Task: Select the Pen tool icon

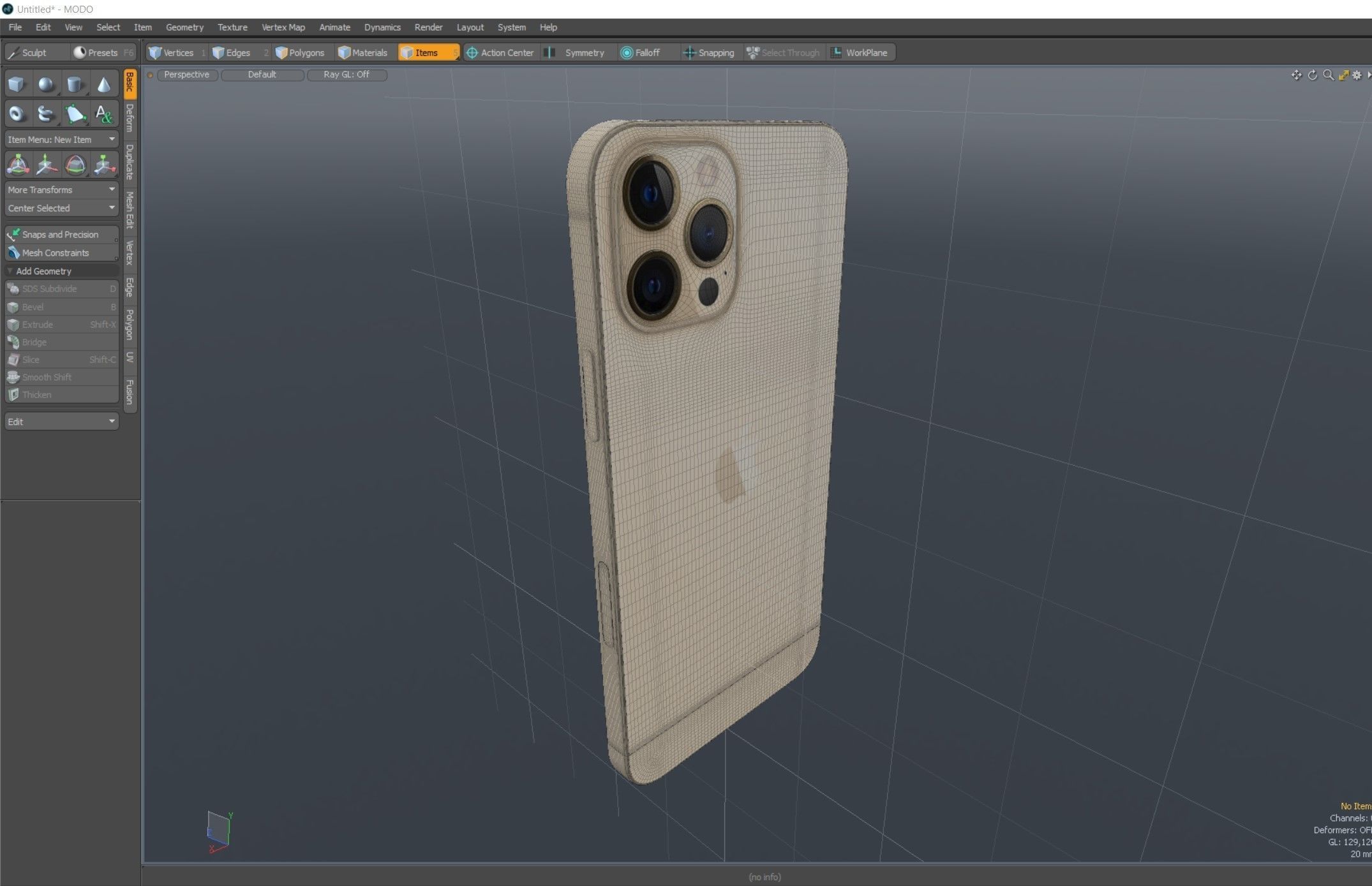Action: (x=75, y=114)
